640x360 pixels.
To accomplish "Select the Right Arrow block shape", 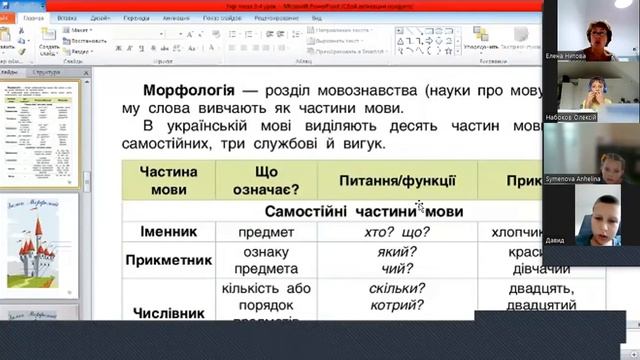I will (429, 41).
